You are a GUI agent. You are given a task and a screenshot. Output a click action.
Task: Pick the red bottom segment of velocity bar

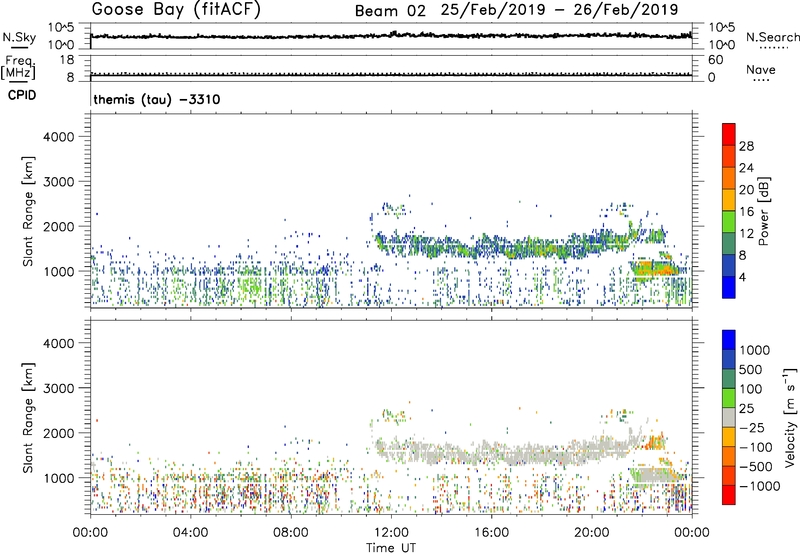tap(729, 495)
